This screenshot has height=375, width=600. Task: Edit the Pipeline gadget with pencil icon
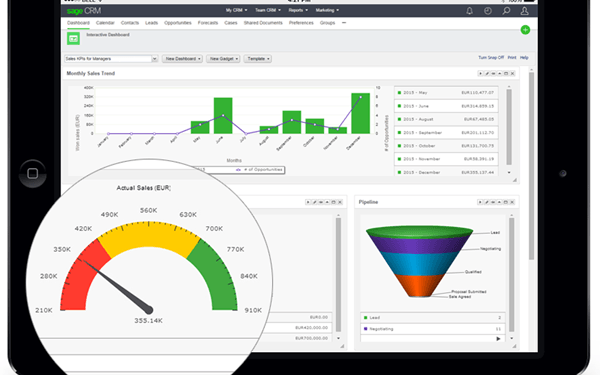tap(487, 202)
